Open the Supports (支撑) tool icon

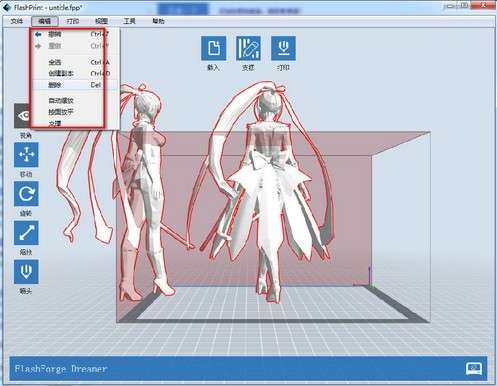pos(248,48)
